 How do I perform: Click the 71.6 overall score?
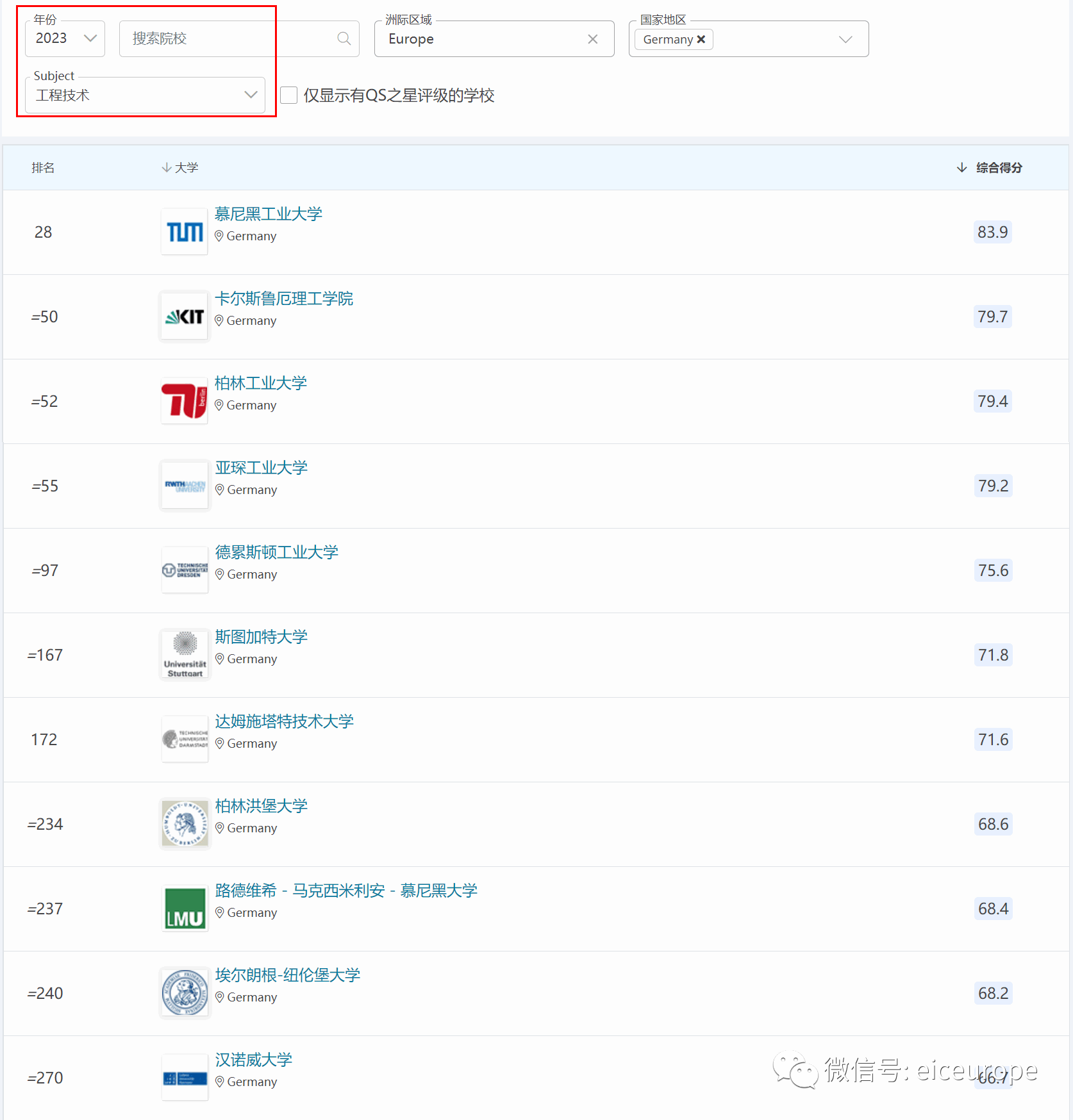pyautogui.click(x=993, y=739)
